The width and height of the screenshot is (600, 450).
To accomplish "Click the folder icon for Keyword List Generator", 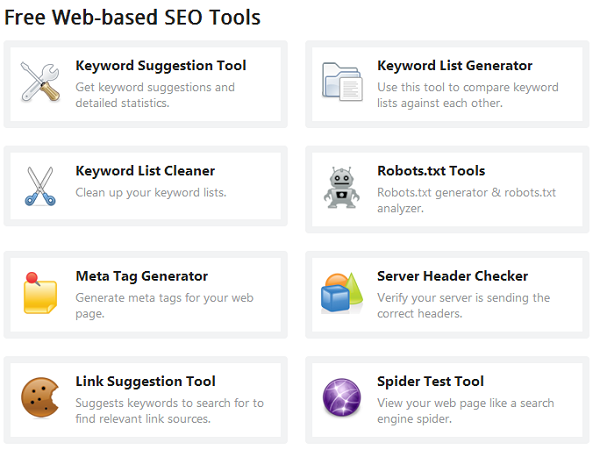I will pyautogui.click(x=342, y=82).
